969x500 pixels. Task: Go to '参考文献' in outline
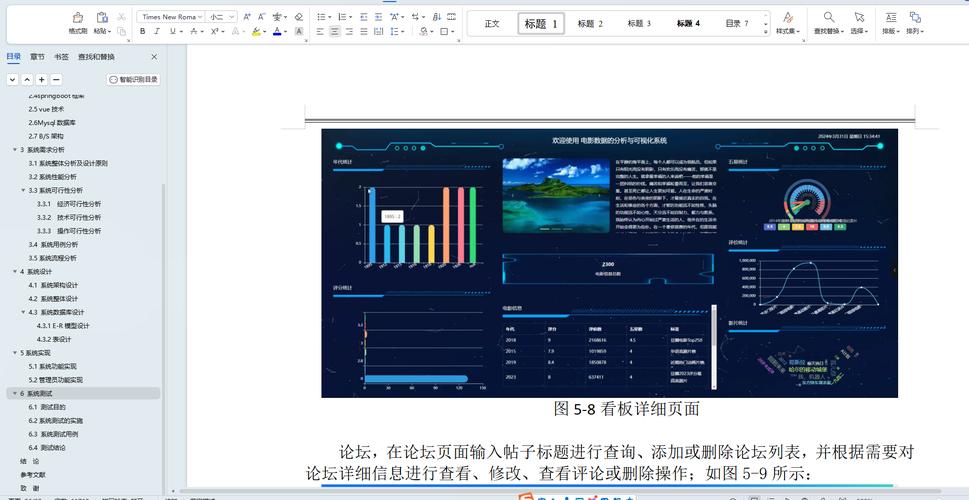pos(33,475)
